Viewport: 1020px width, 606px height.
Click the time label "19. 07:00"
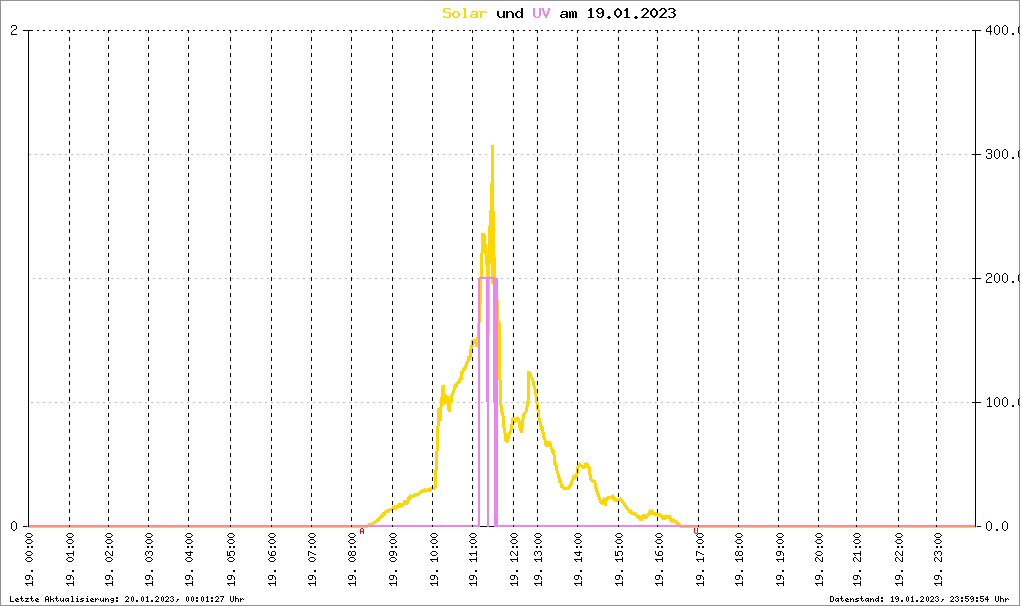pyautogui.click(x=312, y=559)
